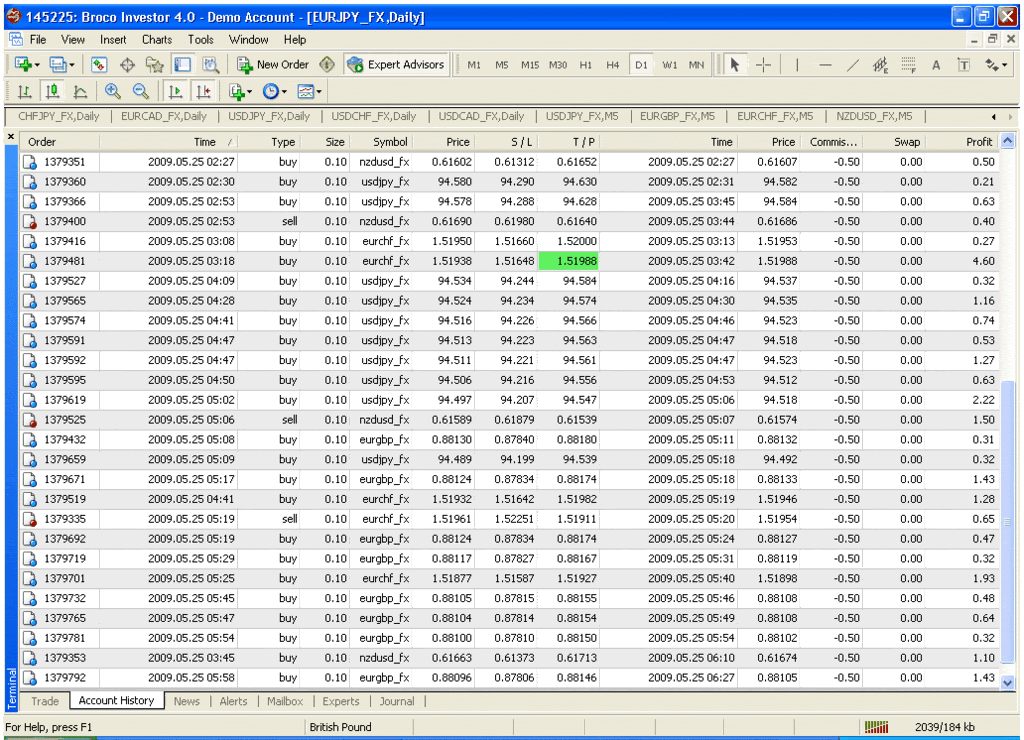Select the Text Label tool
The image size is (1024, 740).
point(964,65)
